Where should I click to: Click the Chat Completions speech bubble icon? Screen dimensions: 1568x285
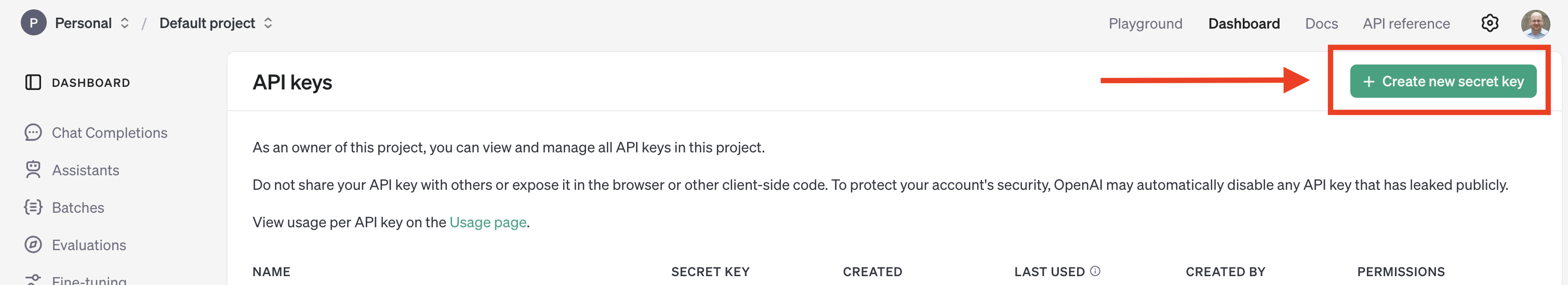tap(33, 132)
